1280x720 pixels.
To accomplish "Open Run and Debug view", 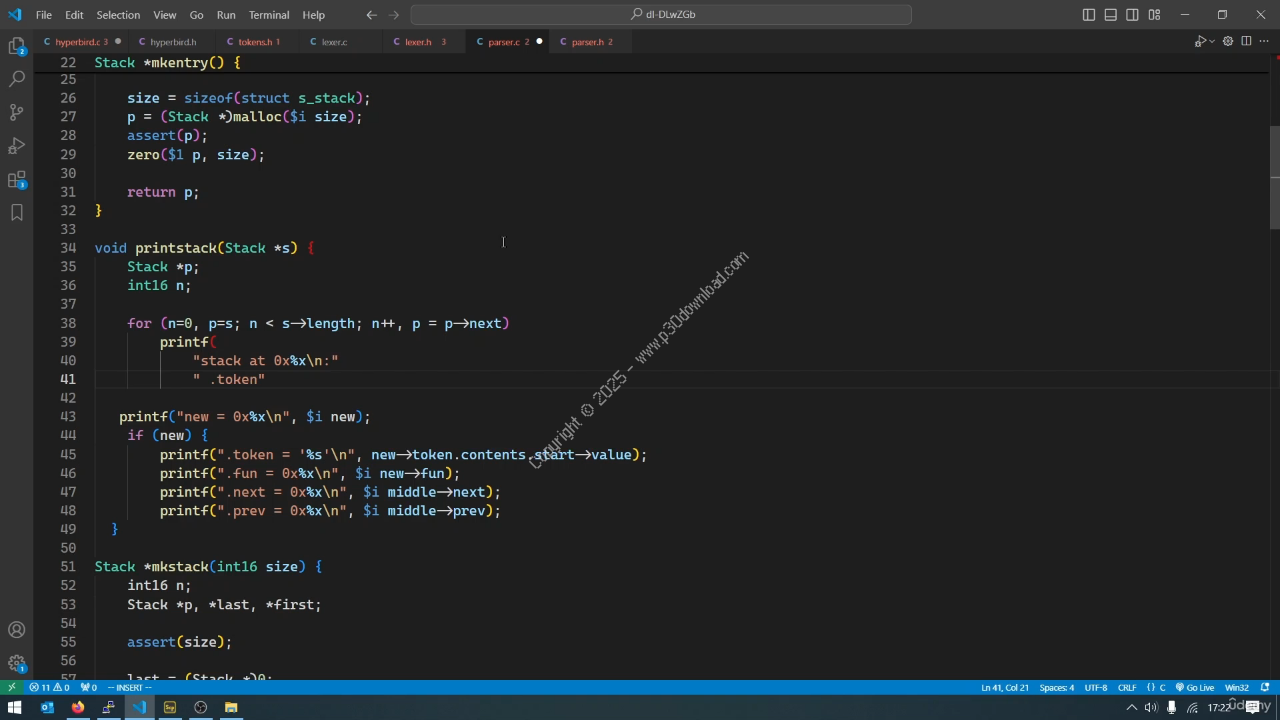I will [x=17, y=146].
